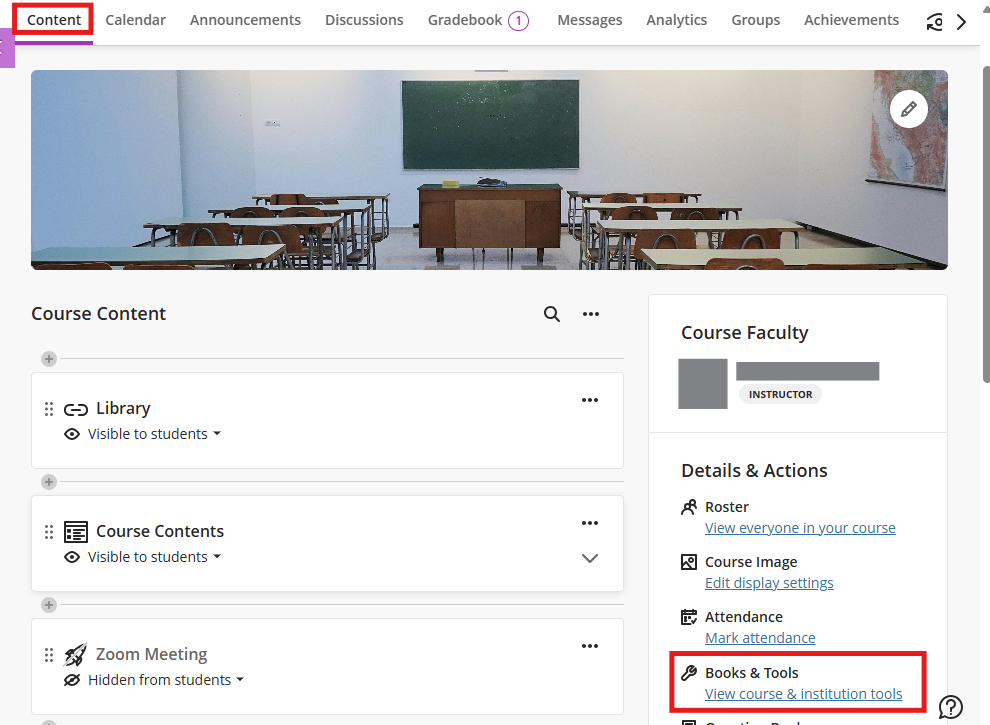Click the Gradebook notification count badge
This screenshot has width=990, height=725.
coord(518,21)
